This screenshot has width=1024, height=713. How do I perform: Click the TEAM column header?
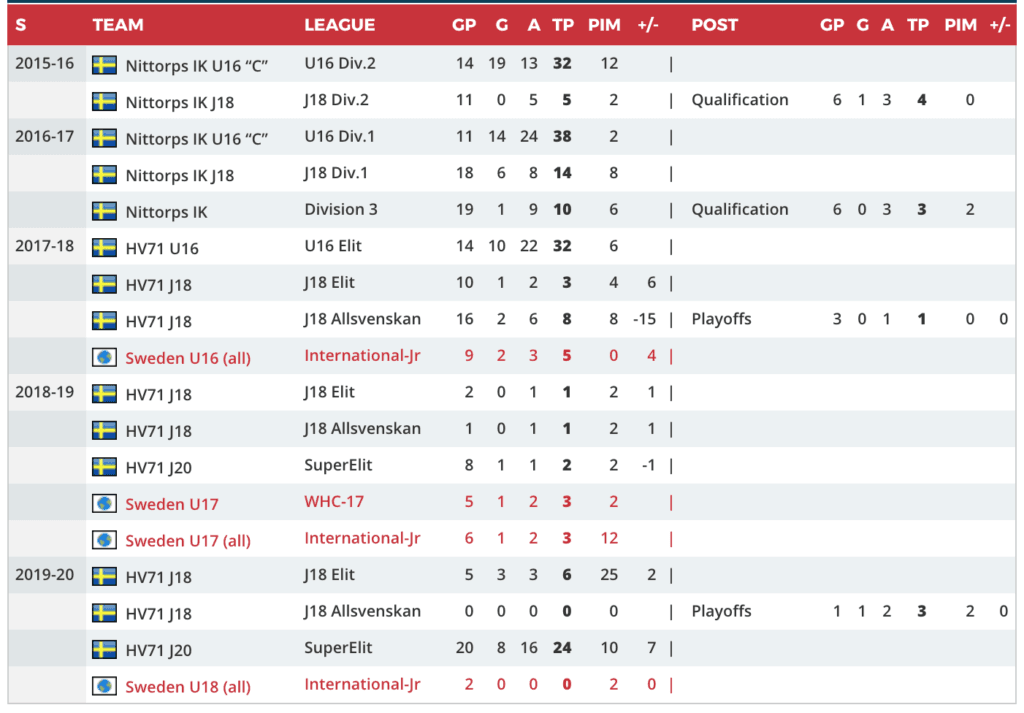click(118, 25)
